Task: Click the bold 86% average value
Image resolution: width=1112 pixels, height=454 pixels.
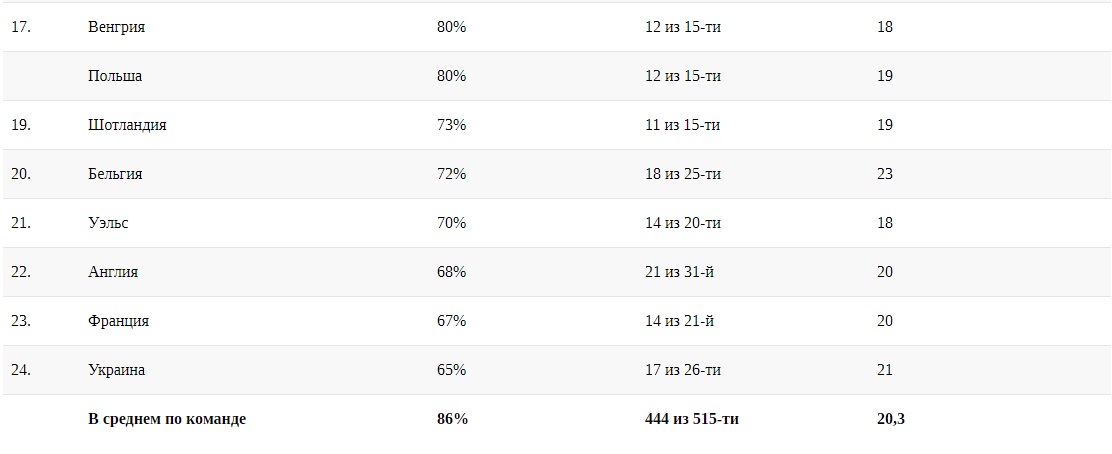Action: [x=452, y=419]
